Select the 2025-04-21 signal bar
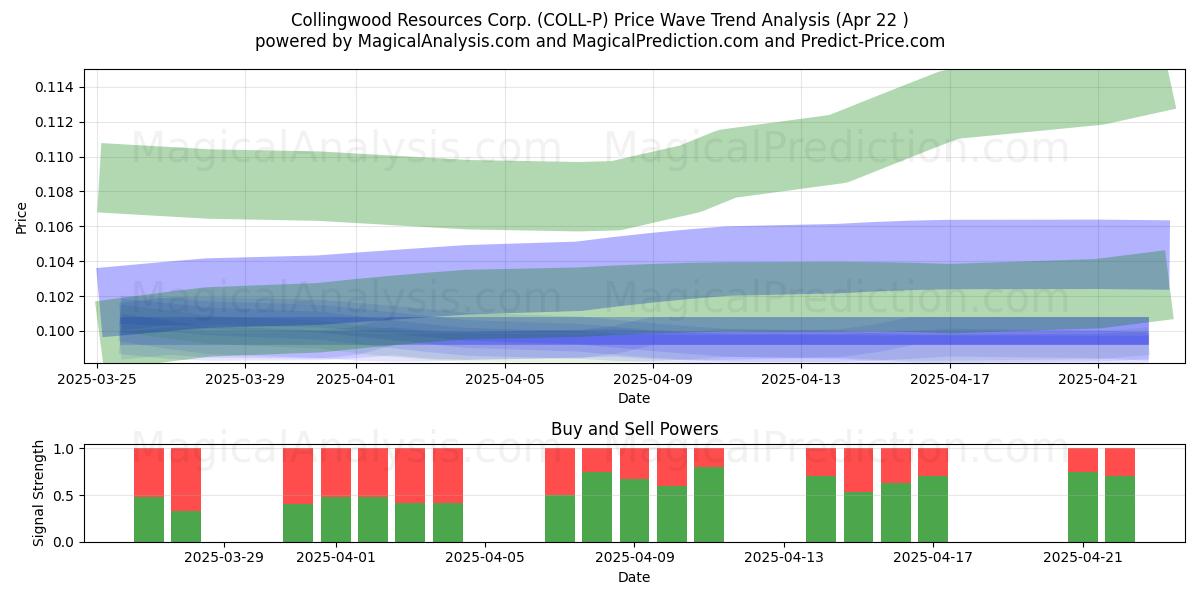Viewport: 1200px width, 600px height. tap(1083, 495)
